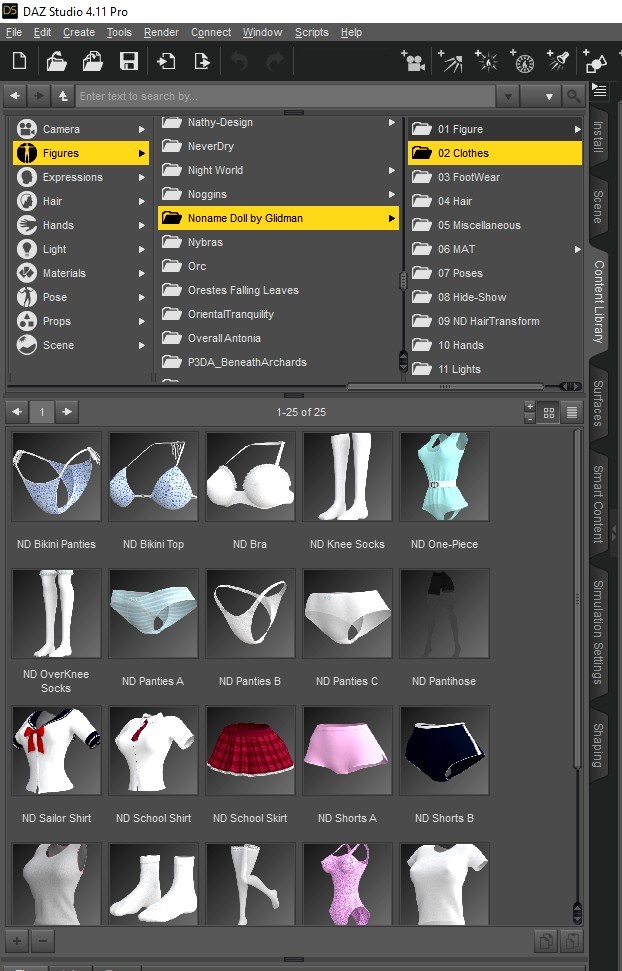Go to the previous results page

(x=17, y=412)
